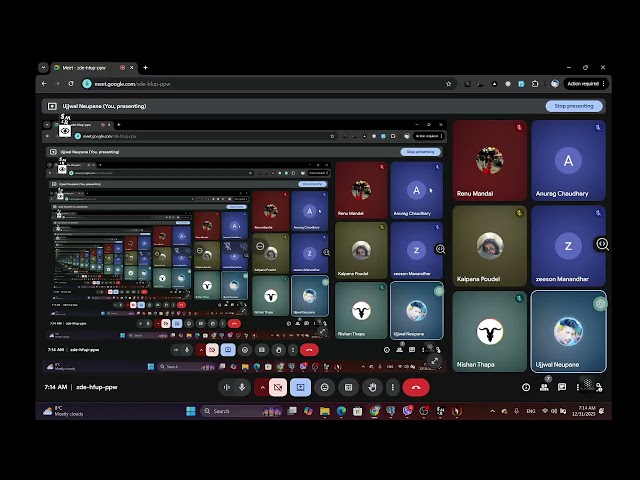The height and width of the screenshot is (480, 640).
Task: Open the meeting details info icon
Action: tap(526, 387)
